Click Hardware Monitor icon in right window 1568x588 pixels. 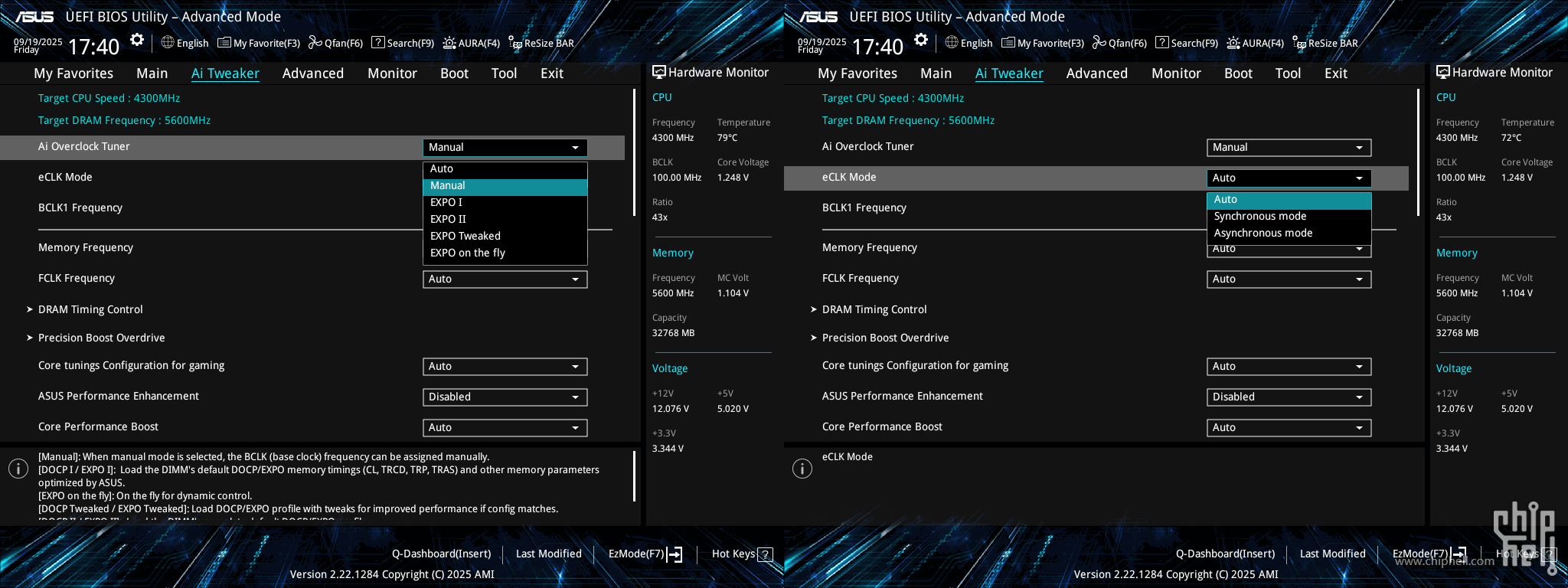pyautogui.click(x=1443, y=72)
